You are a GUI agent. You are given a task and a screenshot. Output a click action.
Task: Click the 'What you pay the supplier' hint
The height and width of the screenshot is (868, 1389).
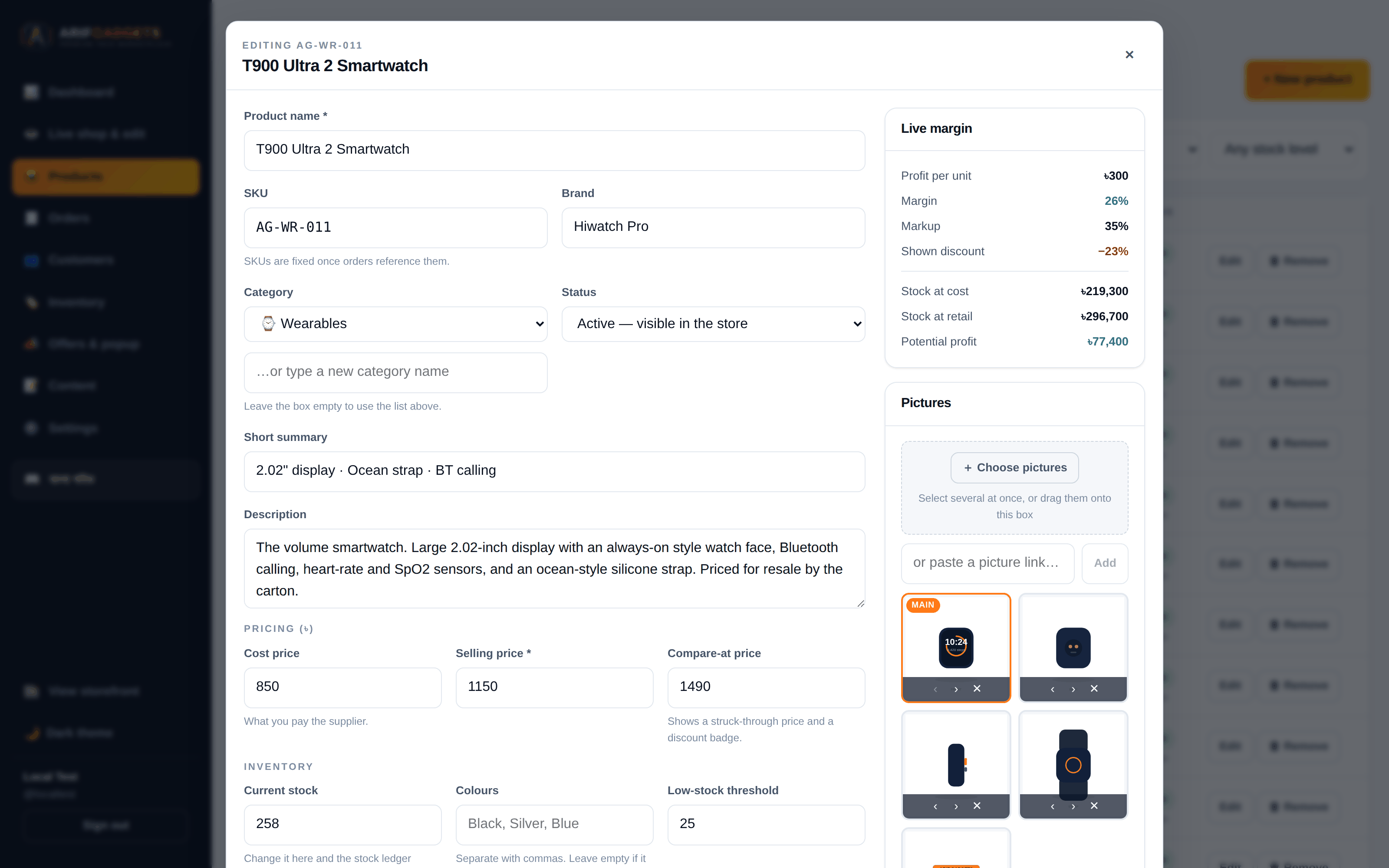pyautogui.click(x=305, y=721)
